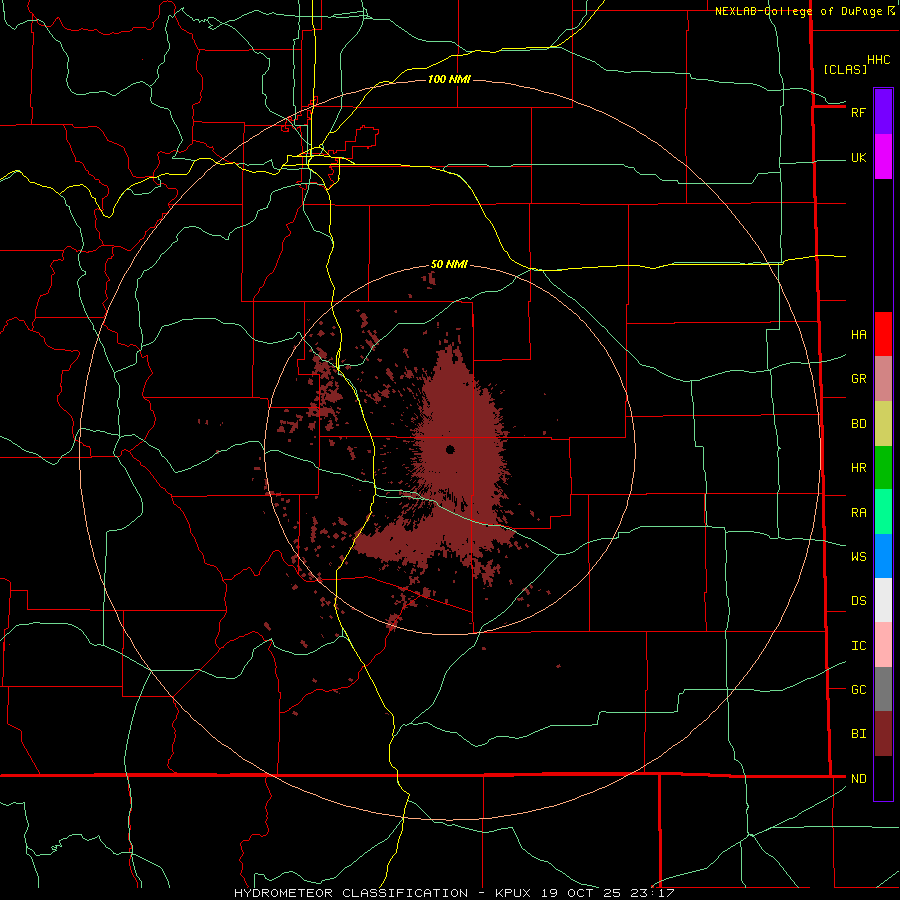
Task: Click the dusty pink GR legend swatch
Action: point(883,379)
